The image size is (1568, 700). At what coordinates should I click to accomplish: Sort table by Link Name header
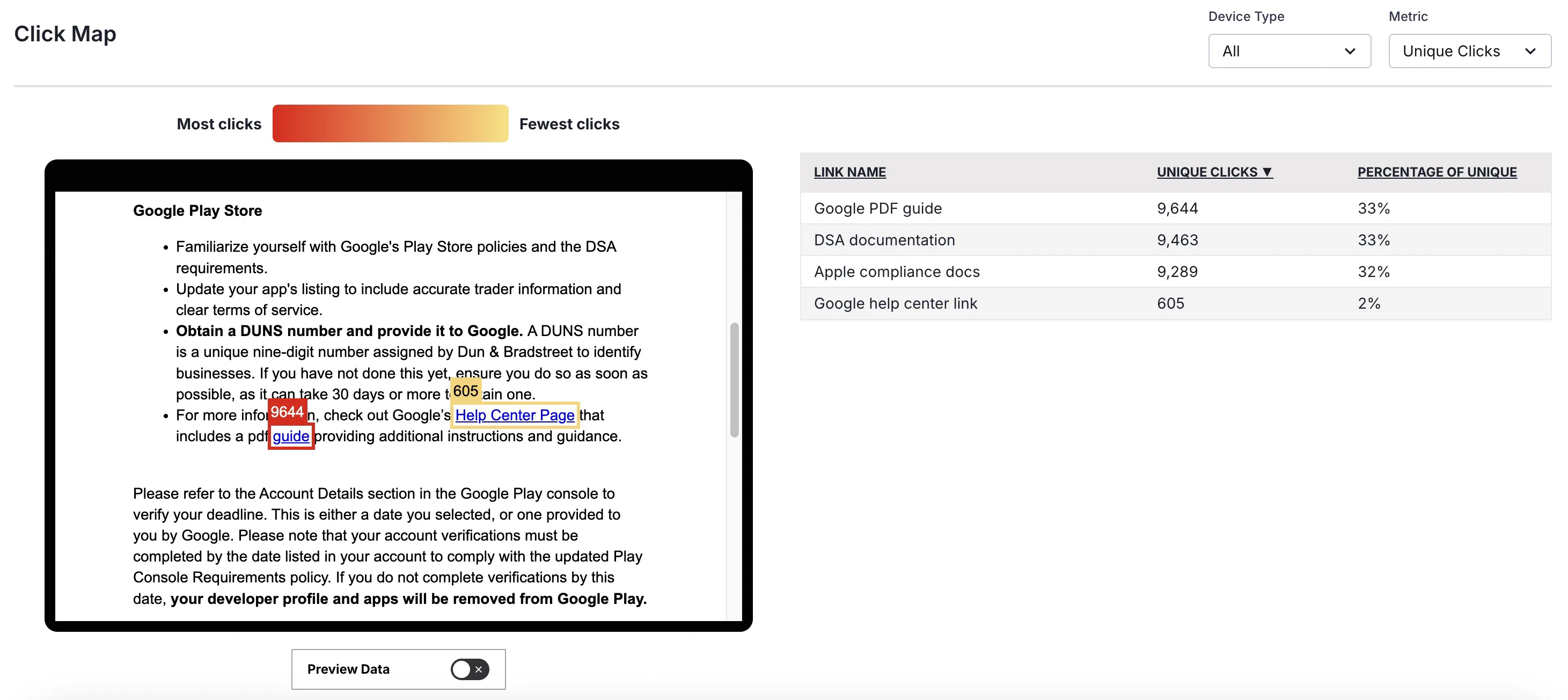click(849, 172)
